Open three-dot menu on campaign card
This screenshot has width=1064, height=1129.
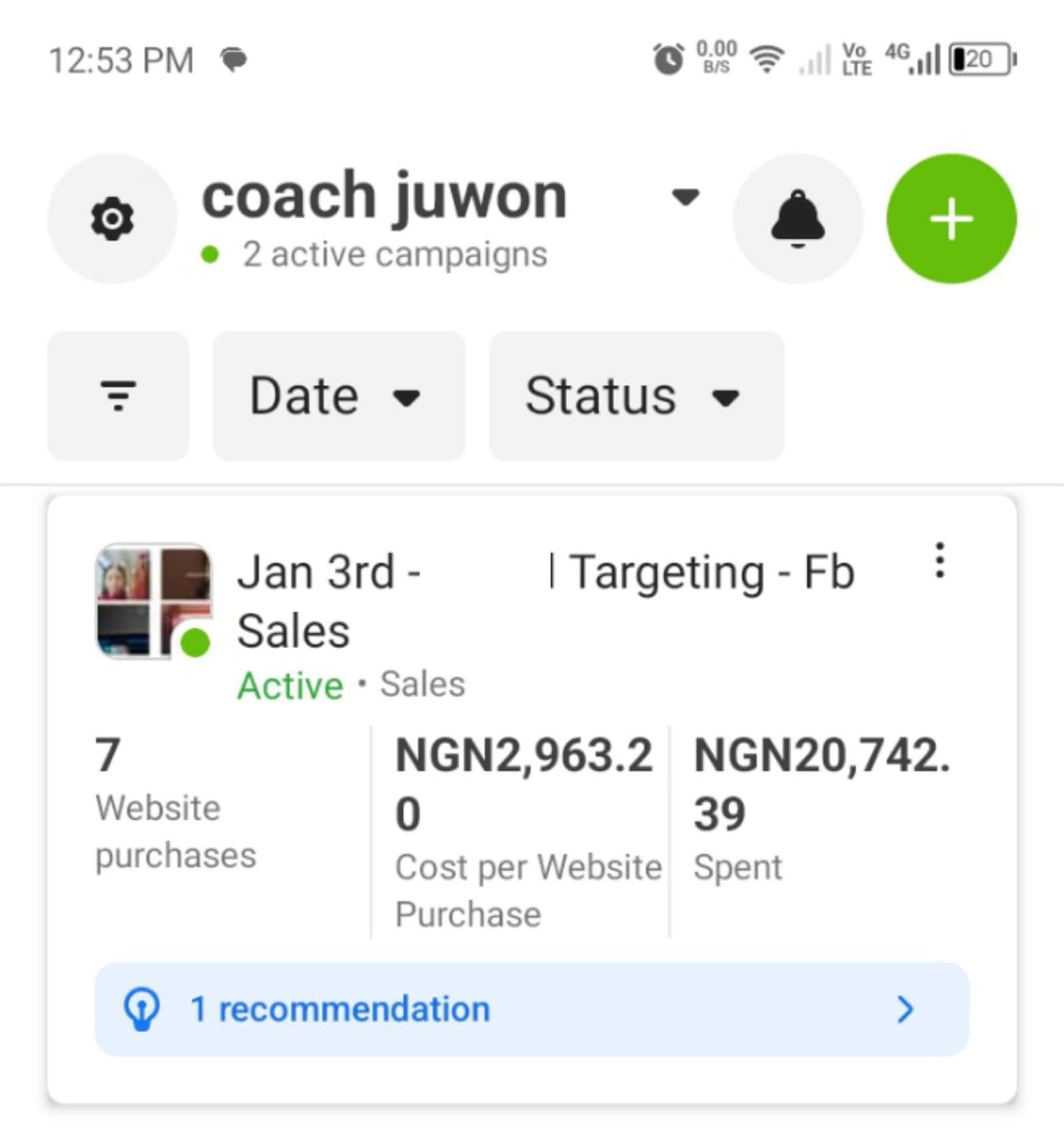(x=939, y=560)
